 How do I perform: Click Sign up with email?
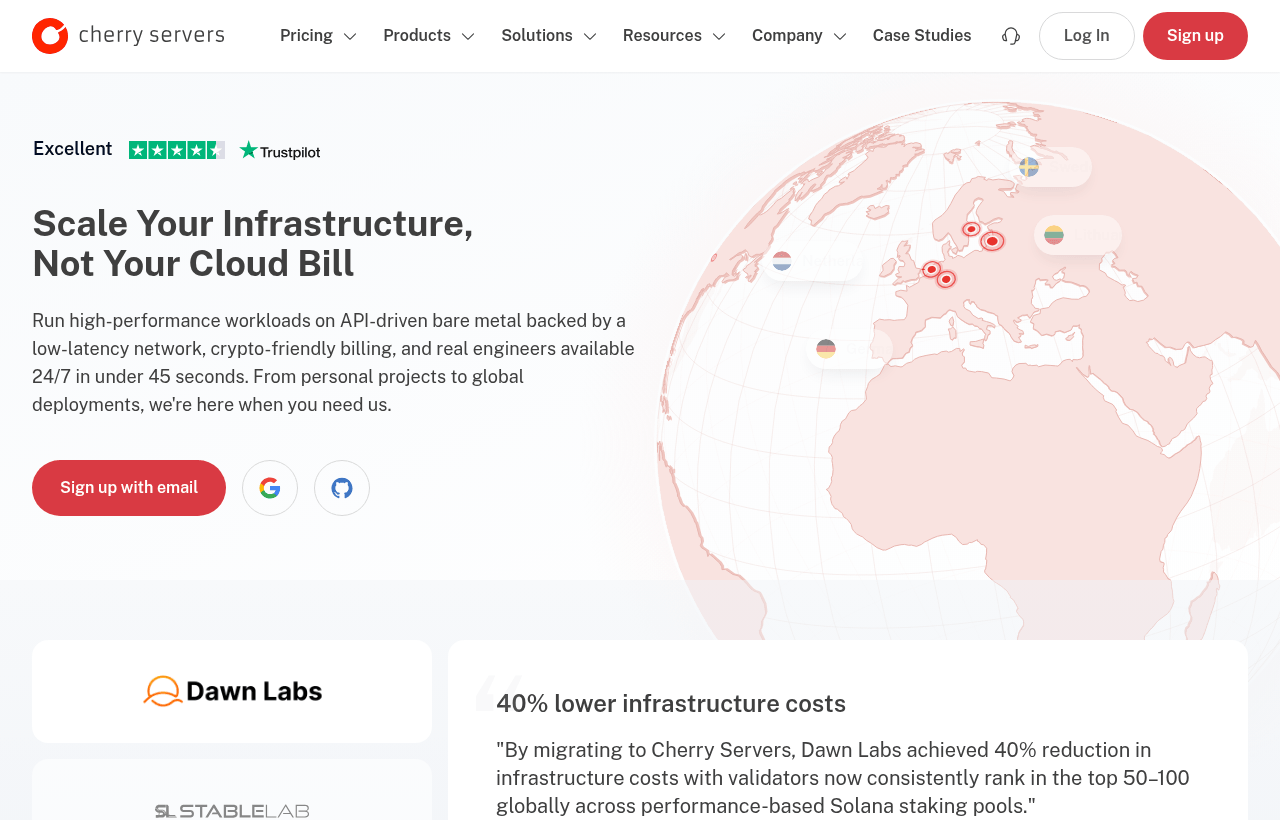tap(129, 488)
